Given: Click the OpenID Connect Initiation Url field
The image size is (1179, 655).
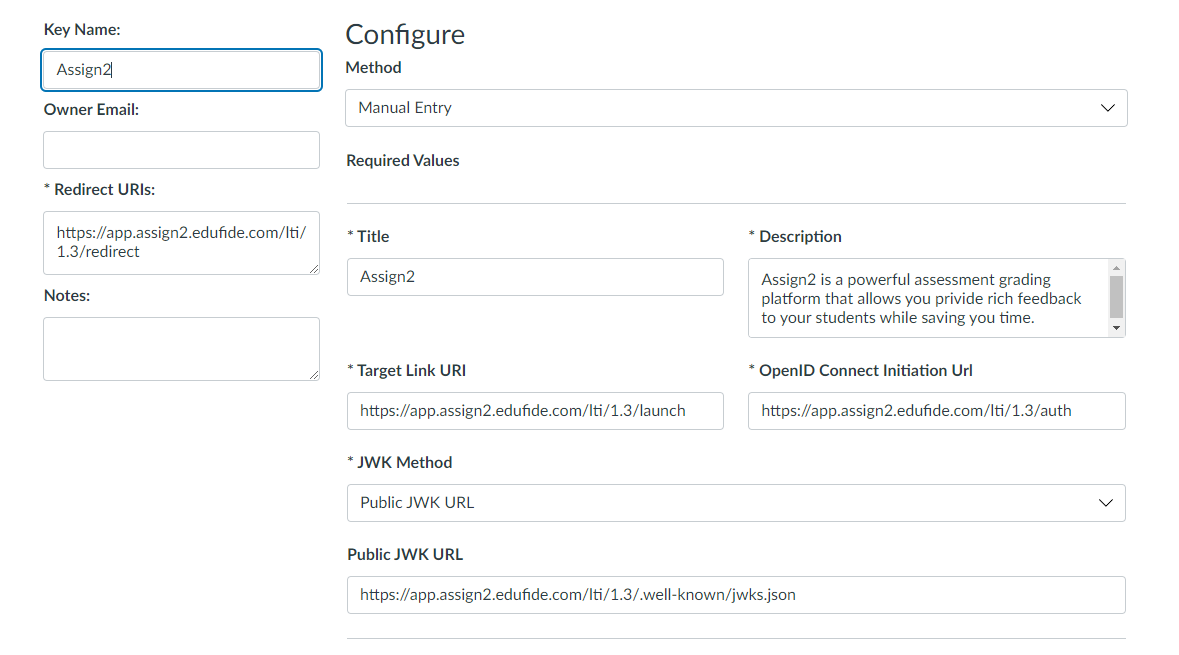Looking at the screenshot, I should pyautogui.click(x=936, y=410).
